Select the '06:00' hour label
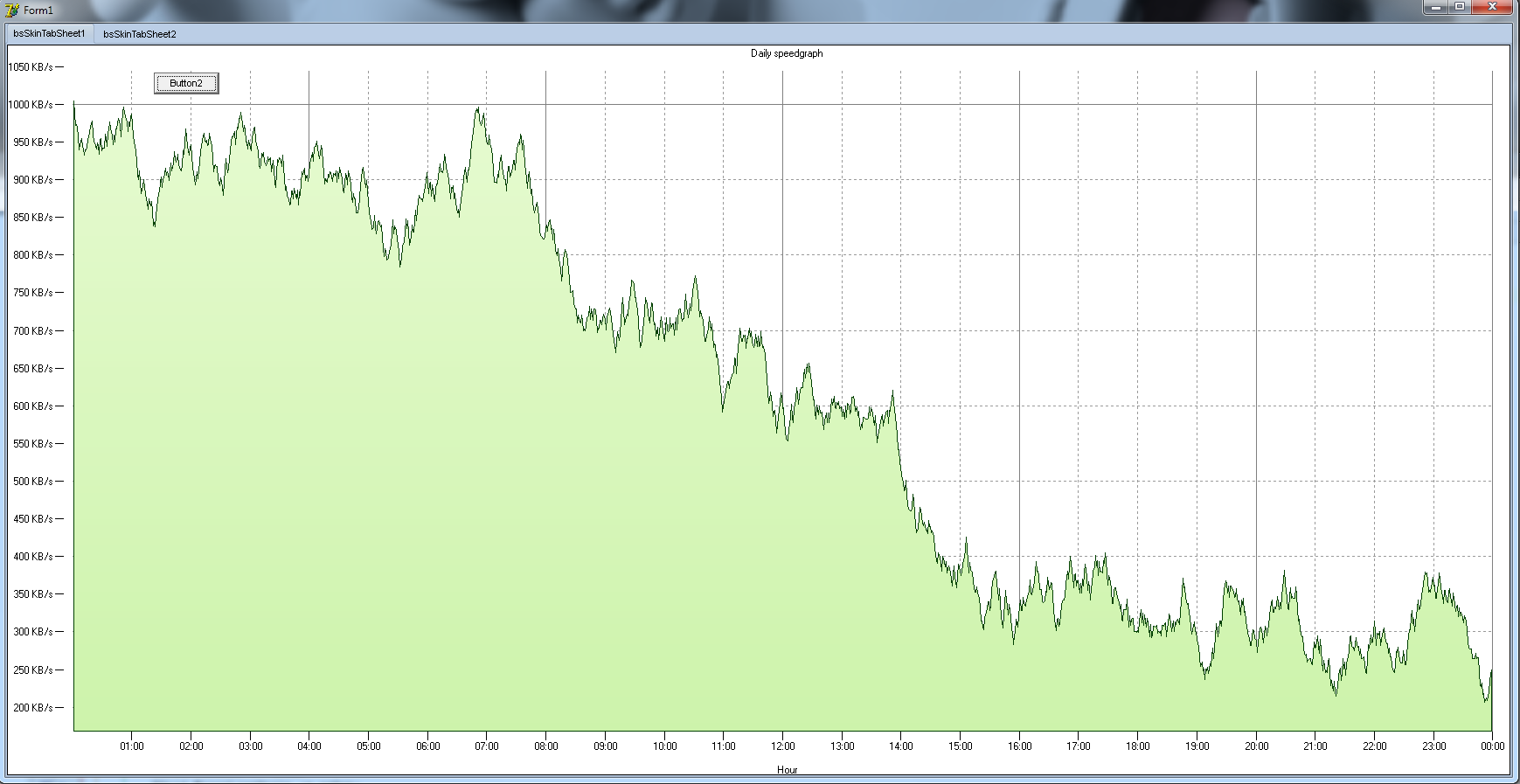The height and width of the screenshot is (784, 1520). coord(428,746)
